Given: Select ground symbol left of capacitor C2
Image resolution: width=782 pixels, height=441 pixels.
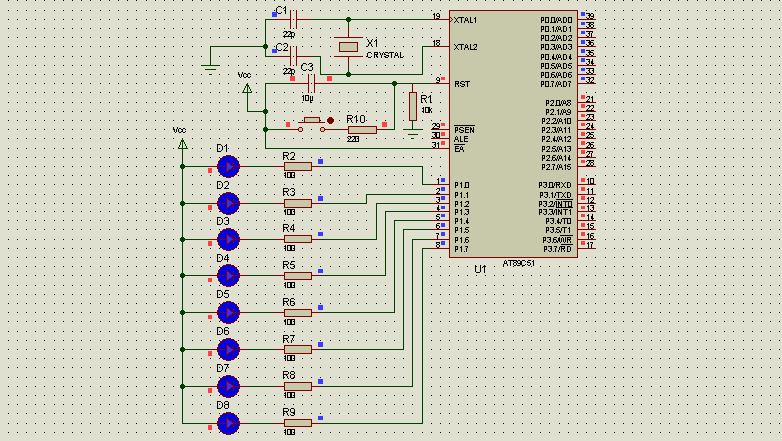Looking at the screenshot, I should coord(210,69).
